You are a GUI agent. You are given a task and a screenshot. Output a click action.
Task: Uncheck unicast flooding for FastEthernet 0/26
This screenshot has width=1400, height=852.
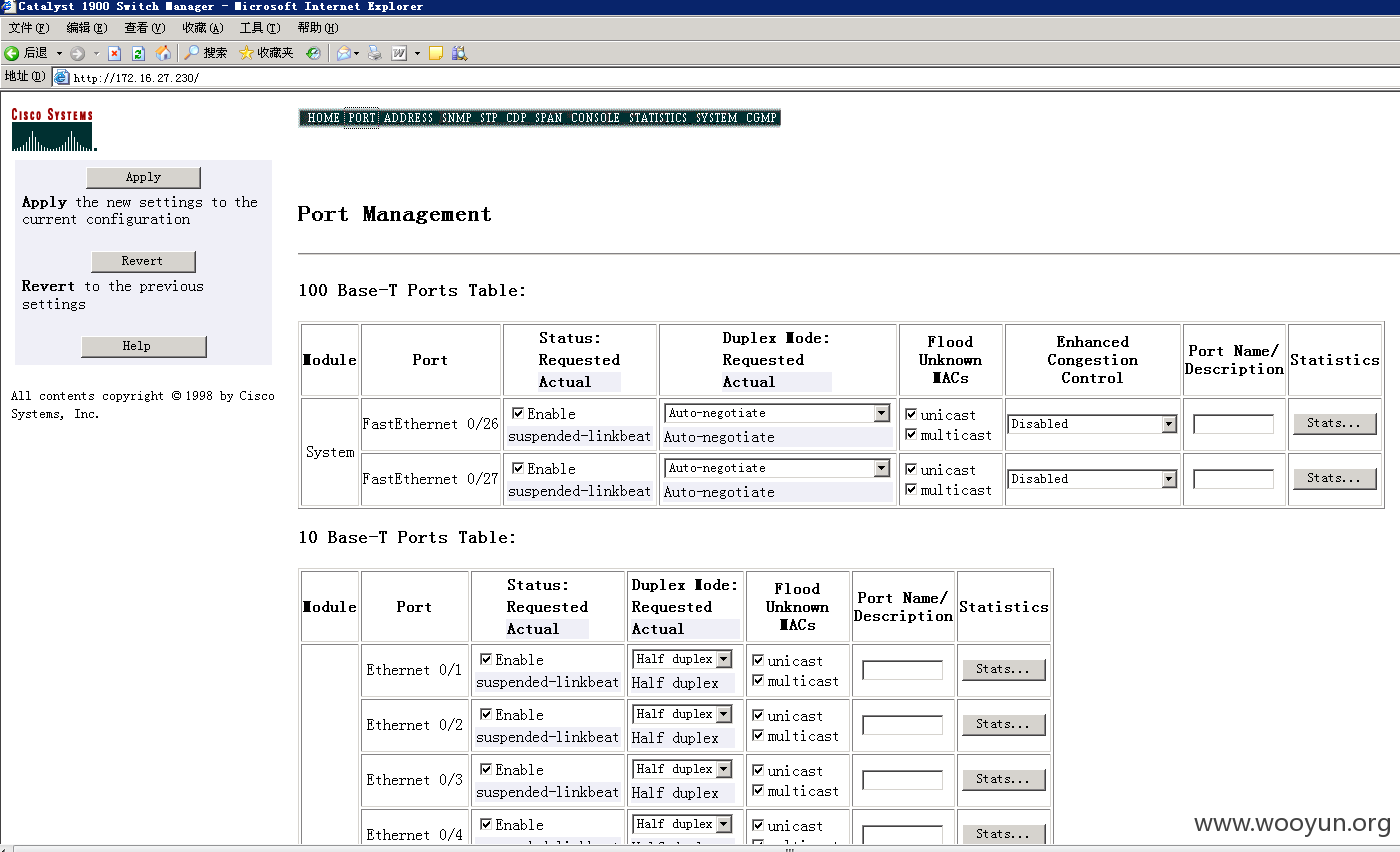[x=911, y=414]
